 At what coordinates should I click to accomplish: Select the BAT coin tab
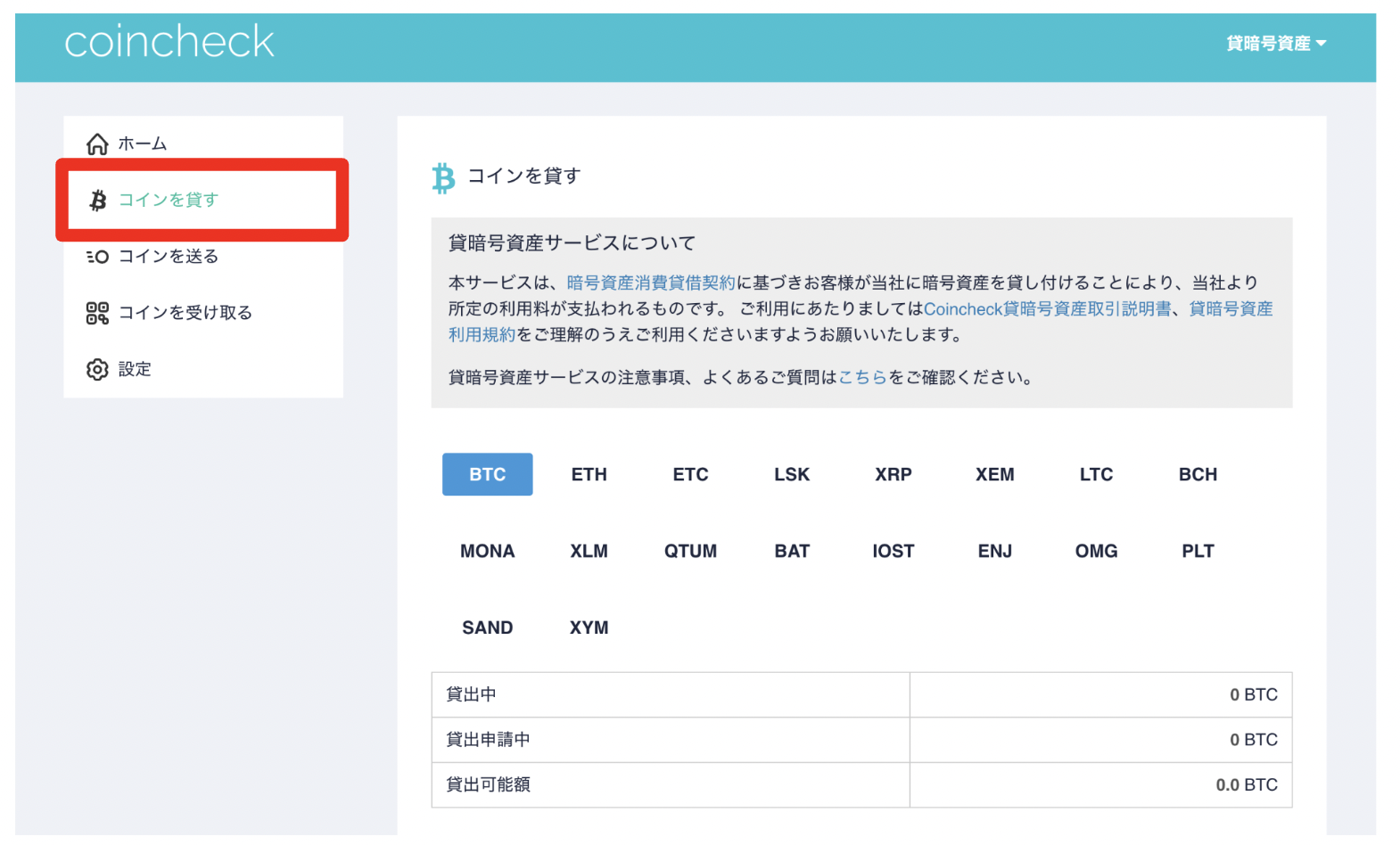point(792,551)
